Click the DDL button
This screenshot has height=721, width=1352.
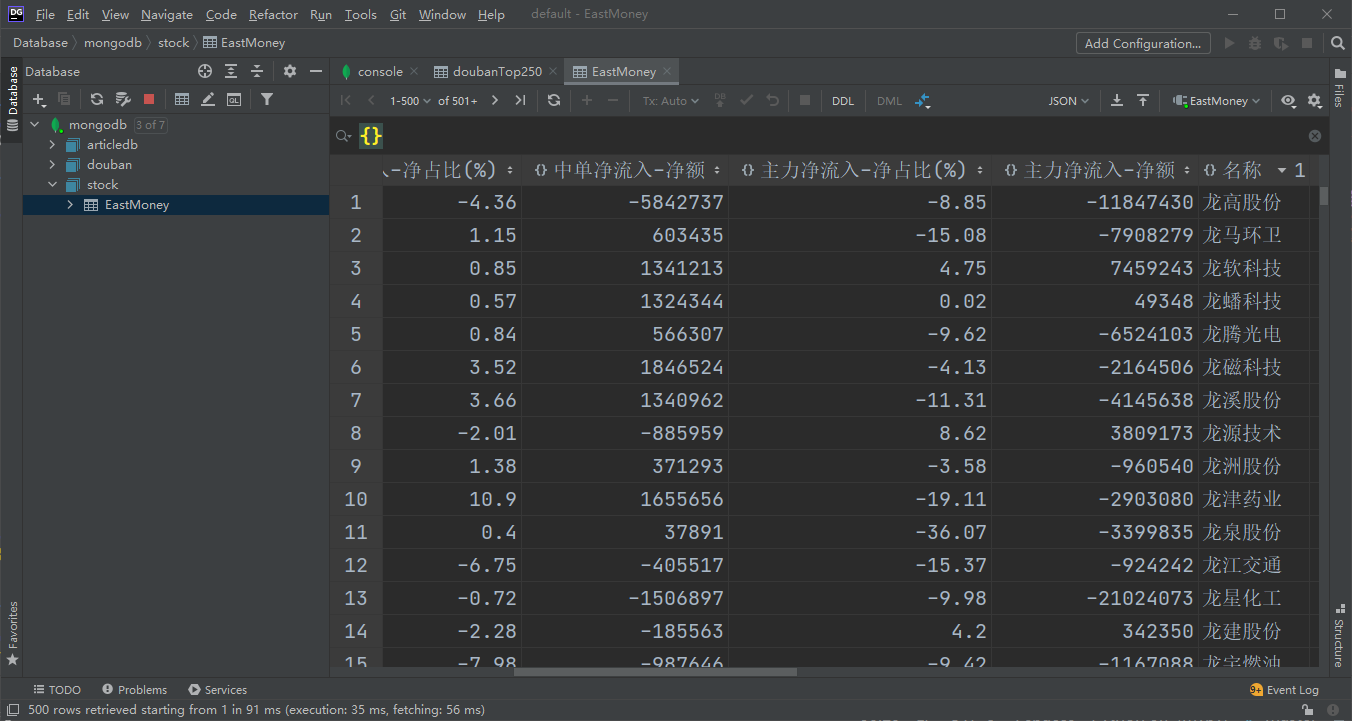(x=843, y=101)
